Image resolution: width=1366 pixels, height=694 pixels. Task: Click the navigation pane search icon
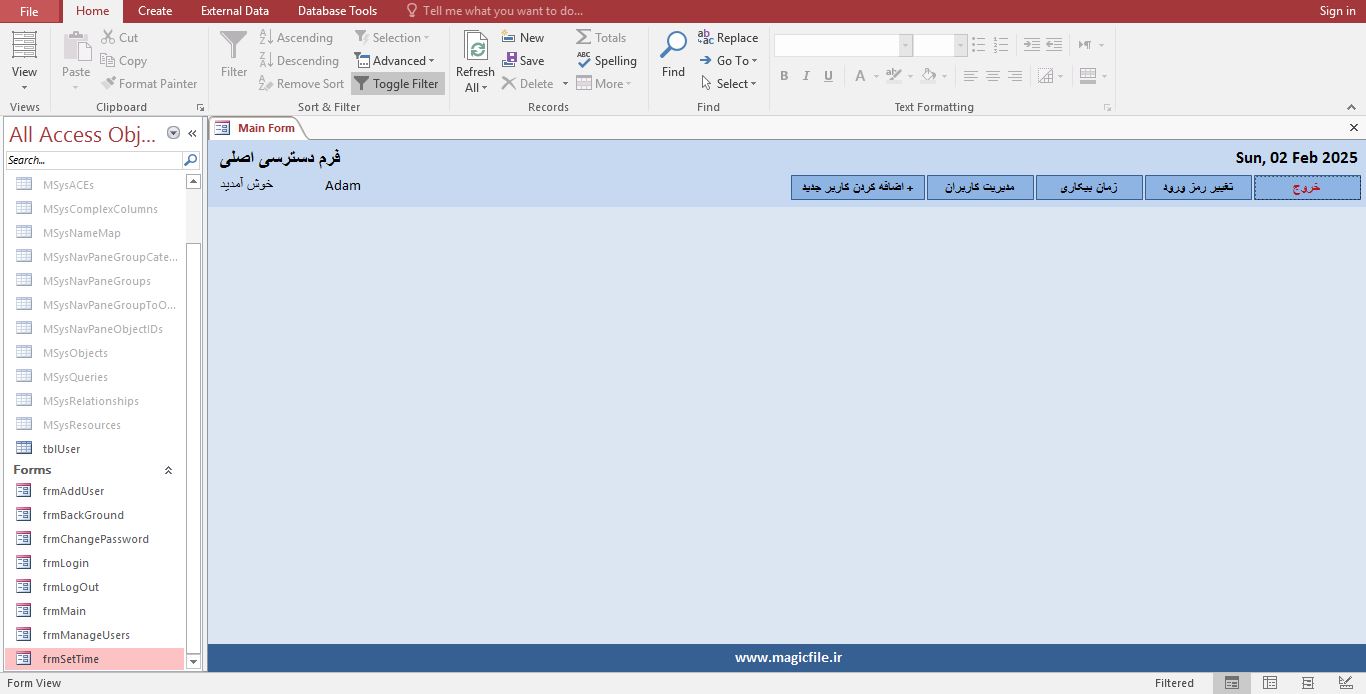190,160
